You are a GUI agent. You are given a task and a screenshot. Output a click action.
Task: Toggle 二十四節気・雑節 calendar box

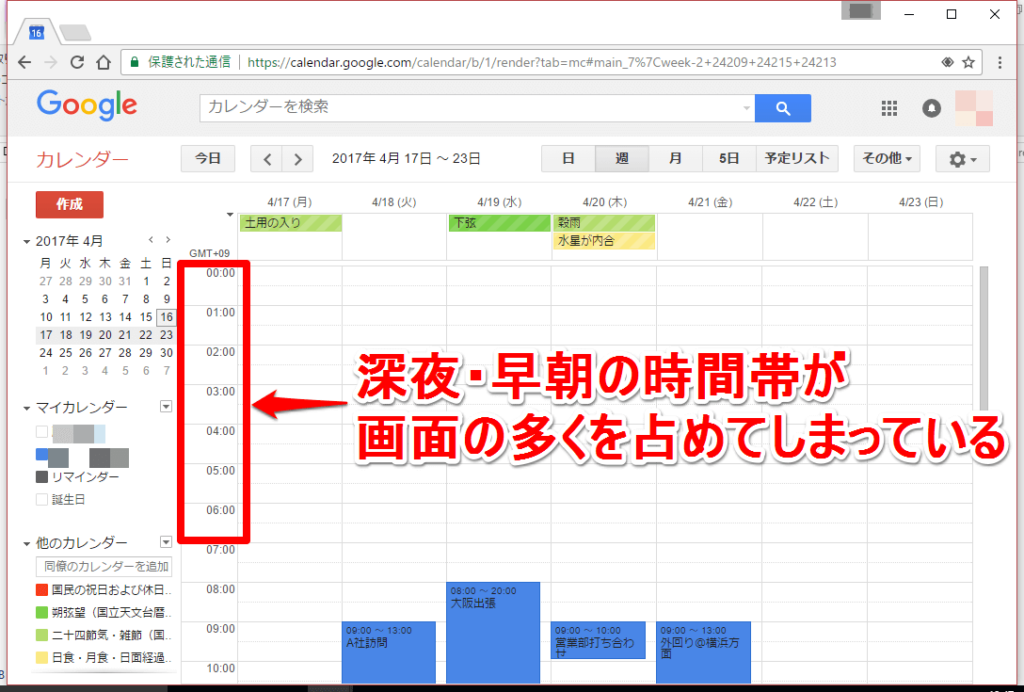(42, 635)
